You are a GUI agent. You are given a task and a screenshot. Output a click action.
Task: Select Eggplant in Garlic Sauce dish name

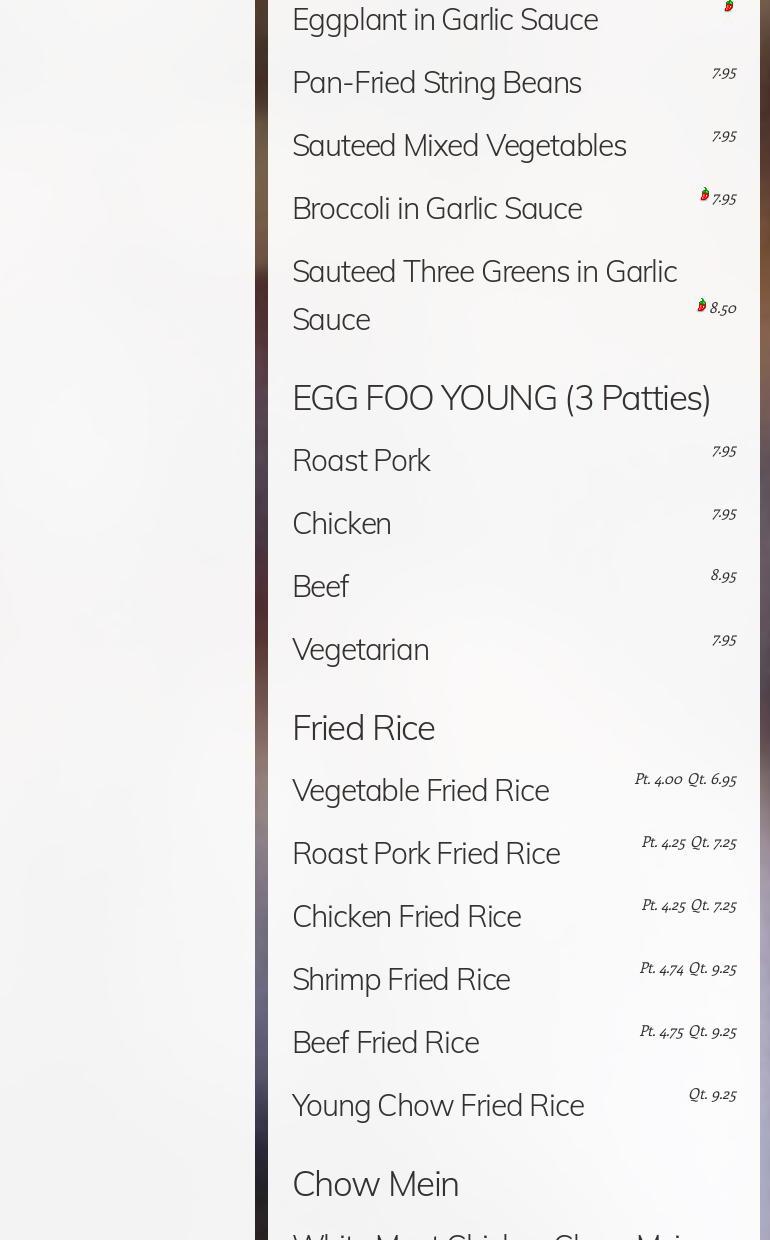tap(445, 20)
